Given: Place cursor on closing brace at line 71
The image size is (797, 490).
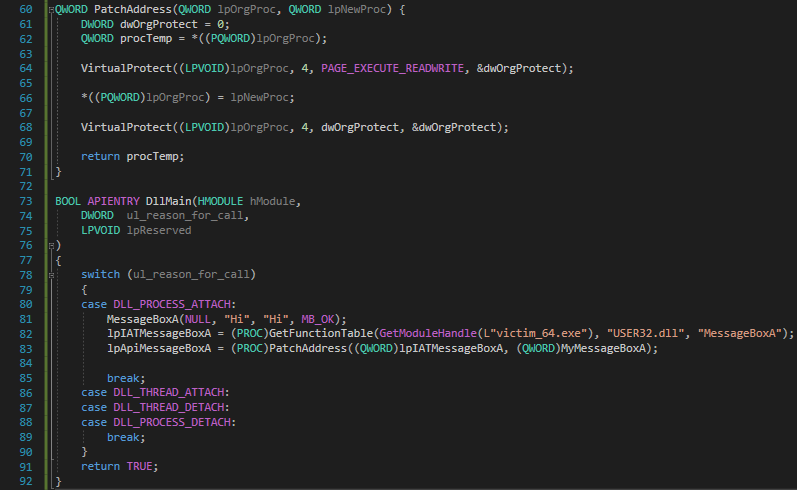Looking at the screenshot, I should [58, 172].
